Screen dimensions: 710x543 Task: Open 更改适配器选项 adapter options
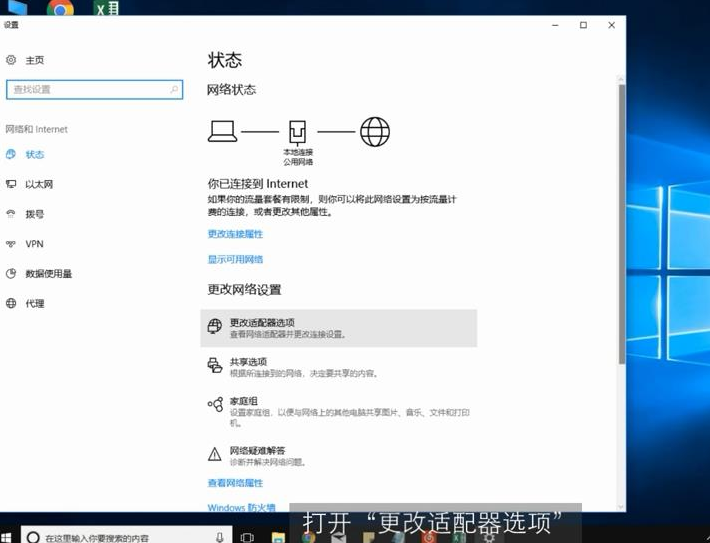[339, 328]
